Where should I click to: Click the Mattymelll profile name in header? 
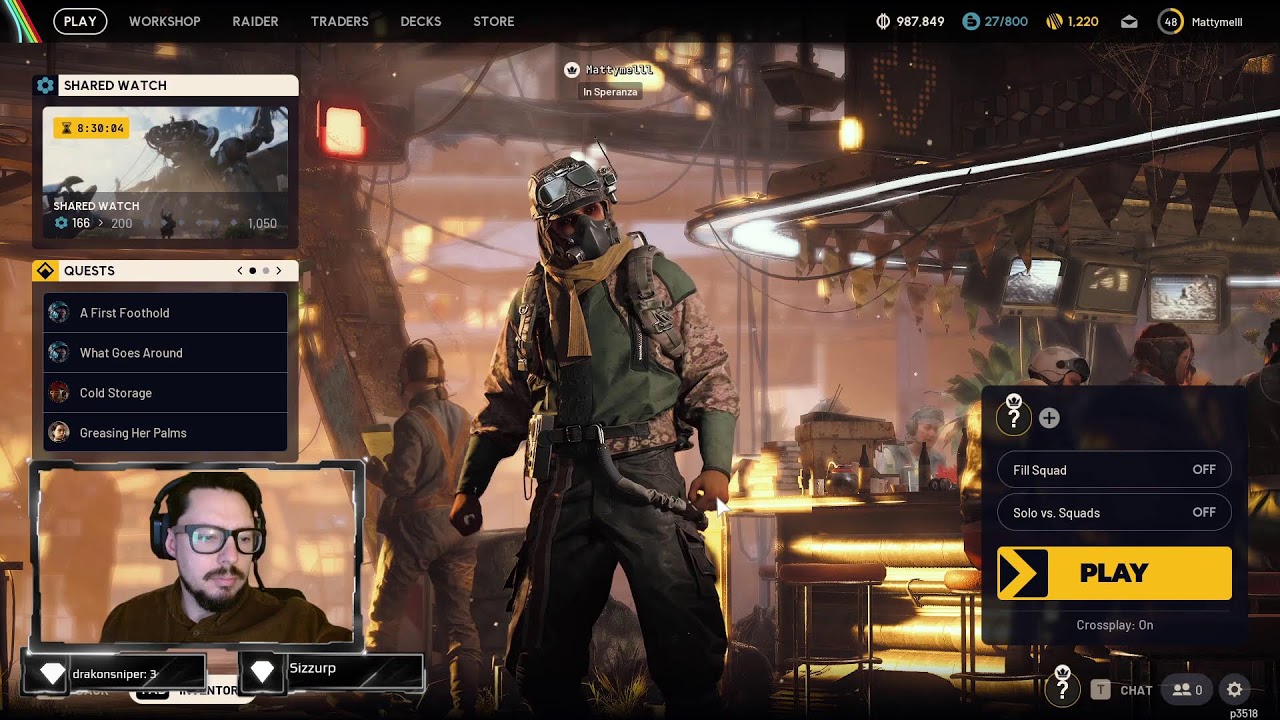click(x=1216, y=21)
